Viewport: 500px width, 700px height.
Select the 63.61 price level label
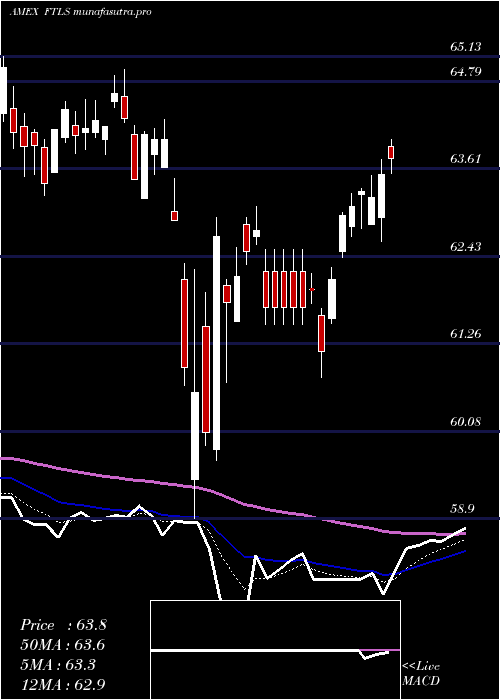[x=466, y=158]
